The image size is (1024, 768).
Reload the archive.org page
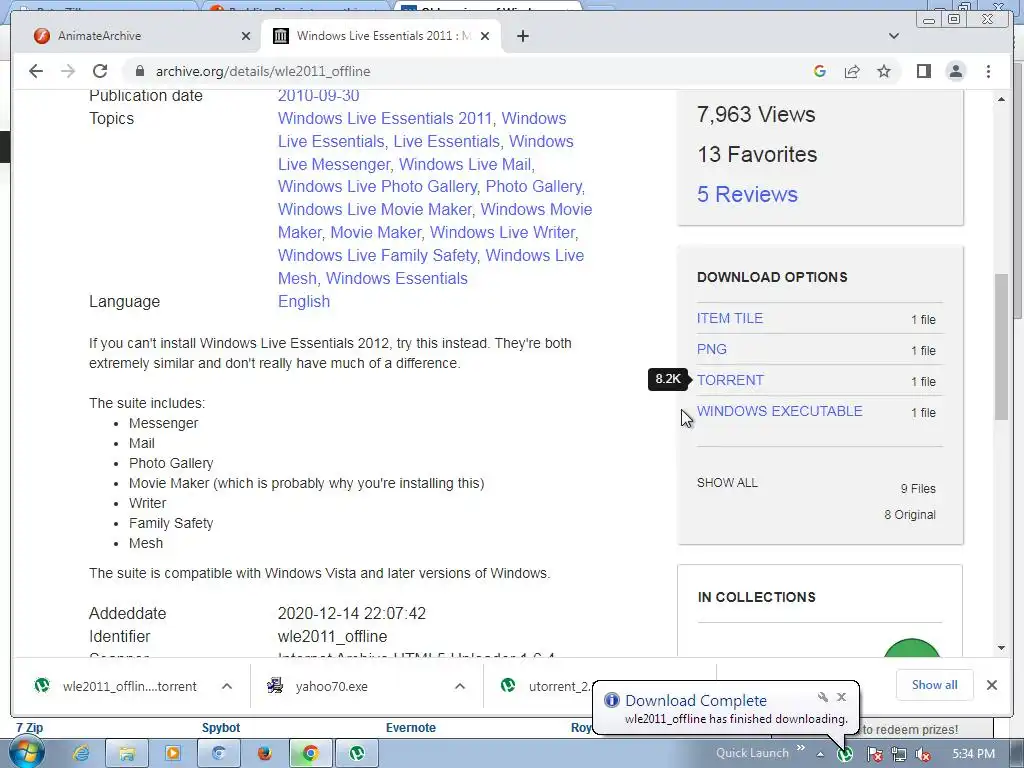tap(100, 71)
